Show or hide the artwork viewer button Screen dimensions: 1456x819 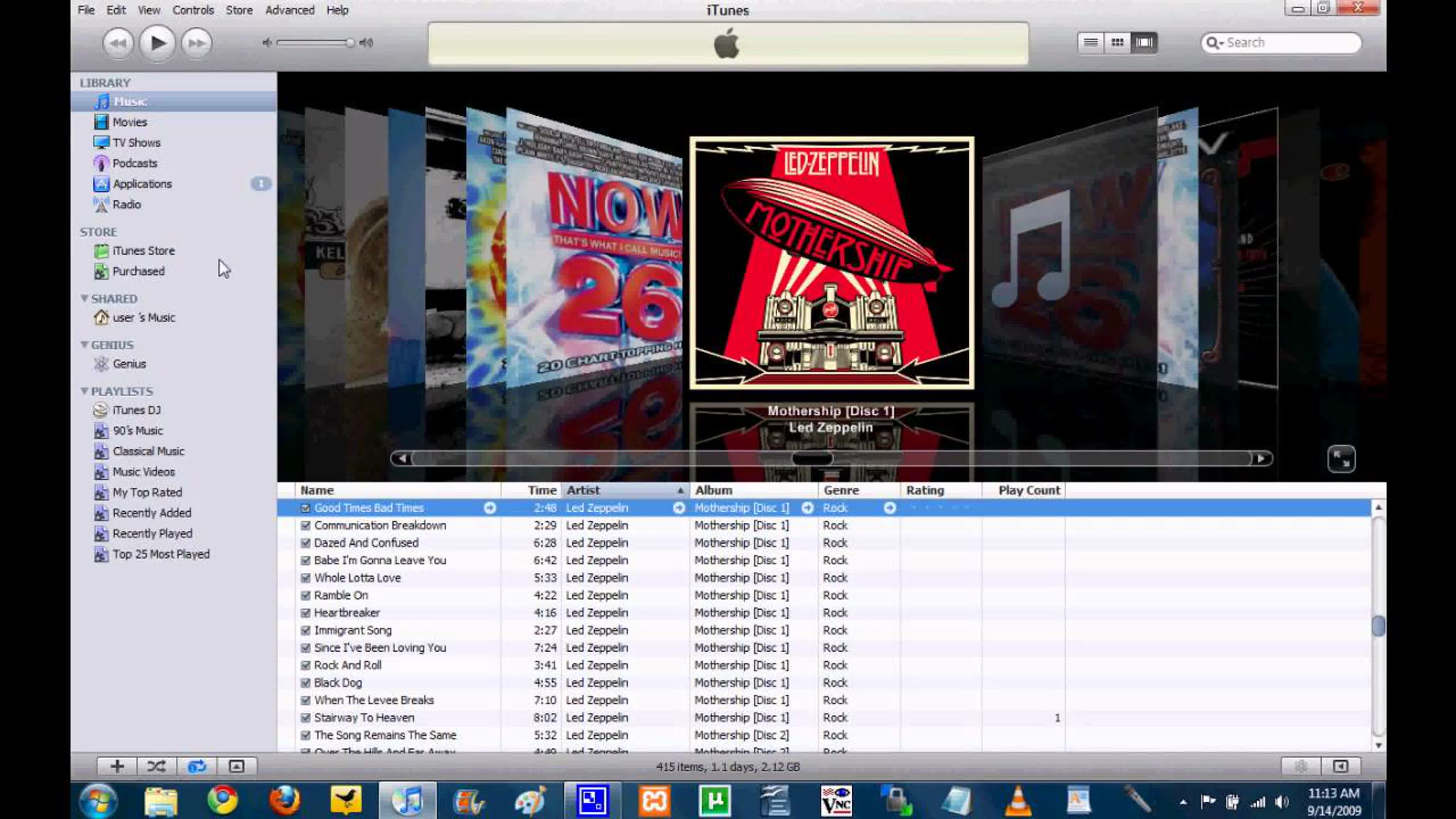[x=236, y=766]
